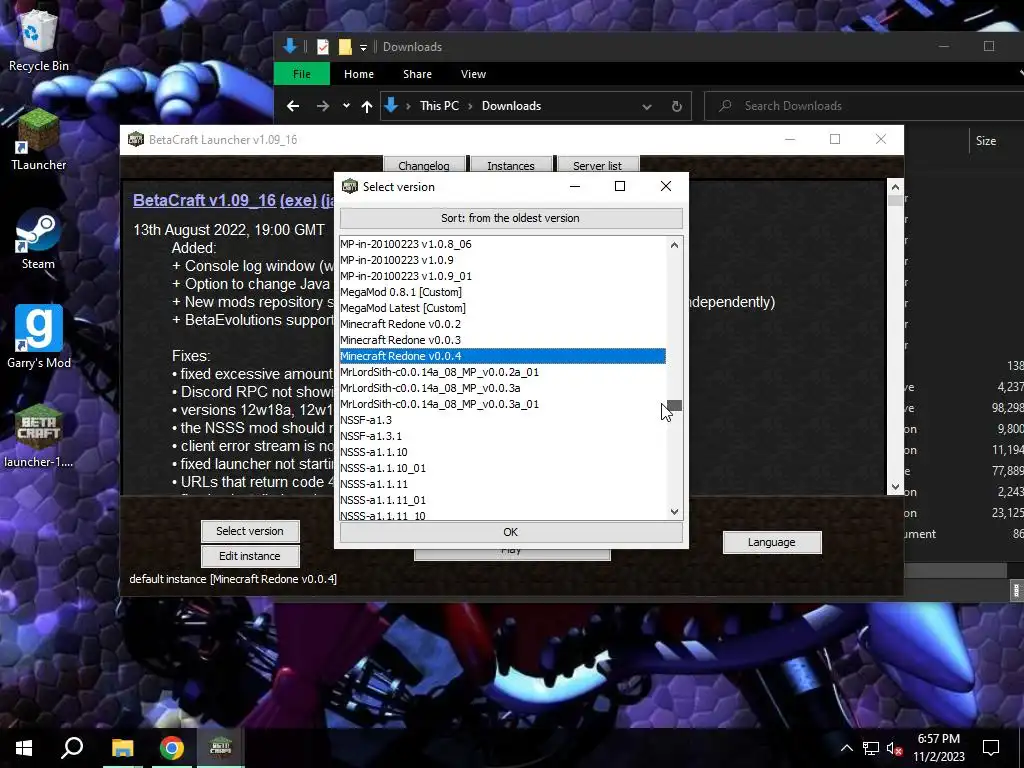Click This PC in the address breadcrumb
This screenshot has width=1024, height=768.
(x=439, y=106)
